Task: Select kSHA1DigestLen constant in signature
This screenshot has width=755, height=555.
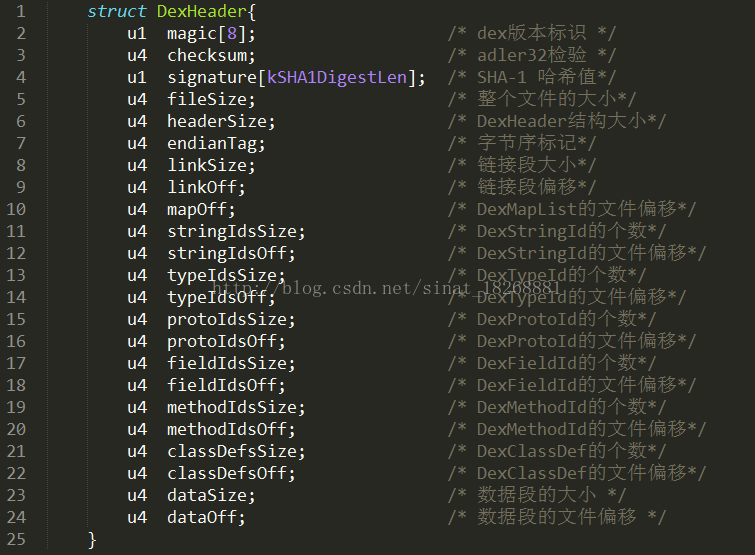Action: (x=337, y=77)
